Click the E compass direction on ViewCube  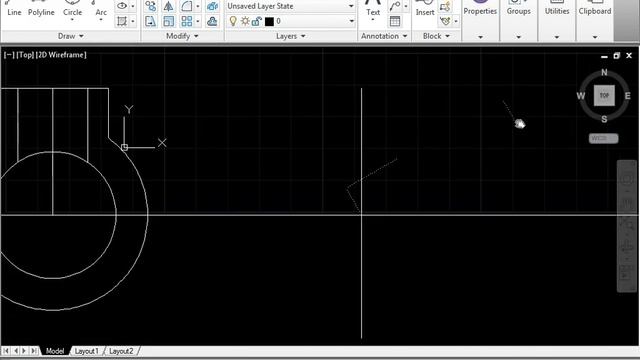pyautogui.click(x=627, y=96)
